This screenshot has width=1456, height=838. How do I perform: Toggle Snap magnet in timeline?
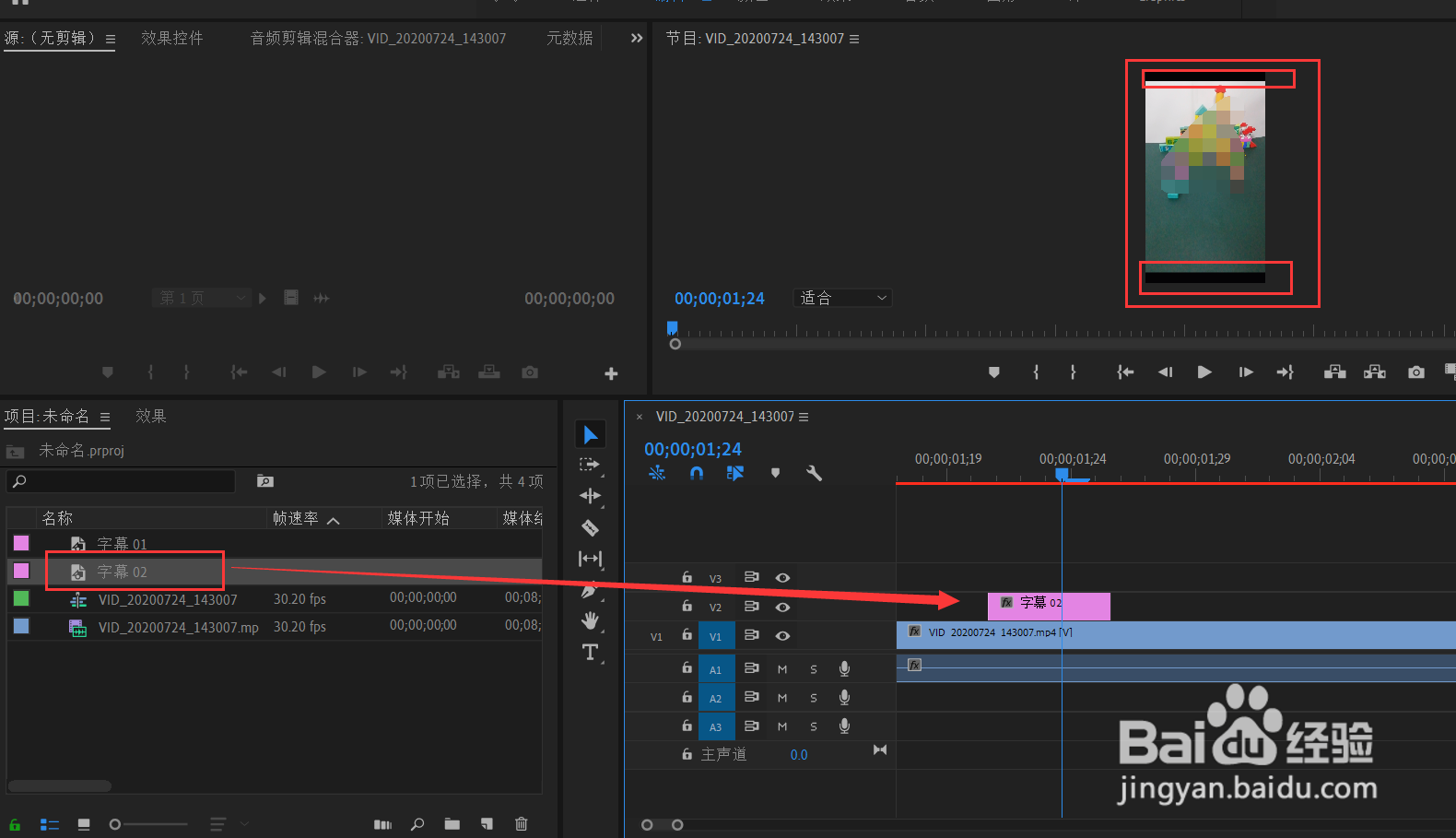pyautogui.click(x=697, y=473)
